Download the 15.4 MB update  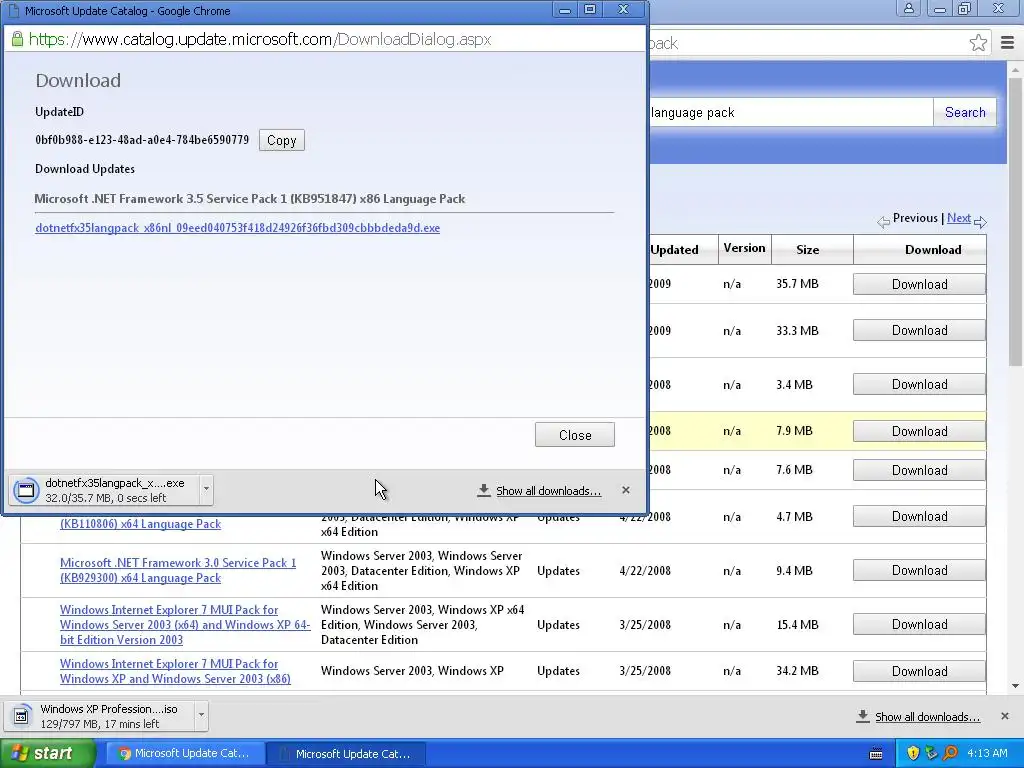tap(920, 624)
